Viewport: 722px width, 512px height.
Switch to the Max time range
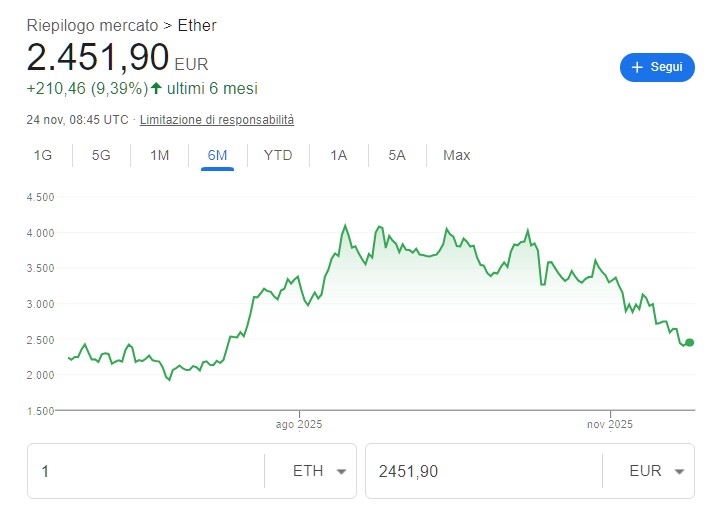coord(456,155)
